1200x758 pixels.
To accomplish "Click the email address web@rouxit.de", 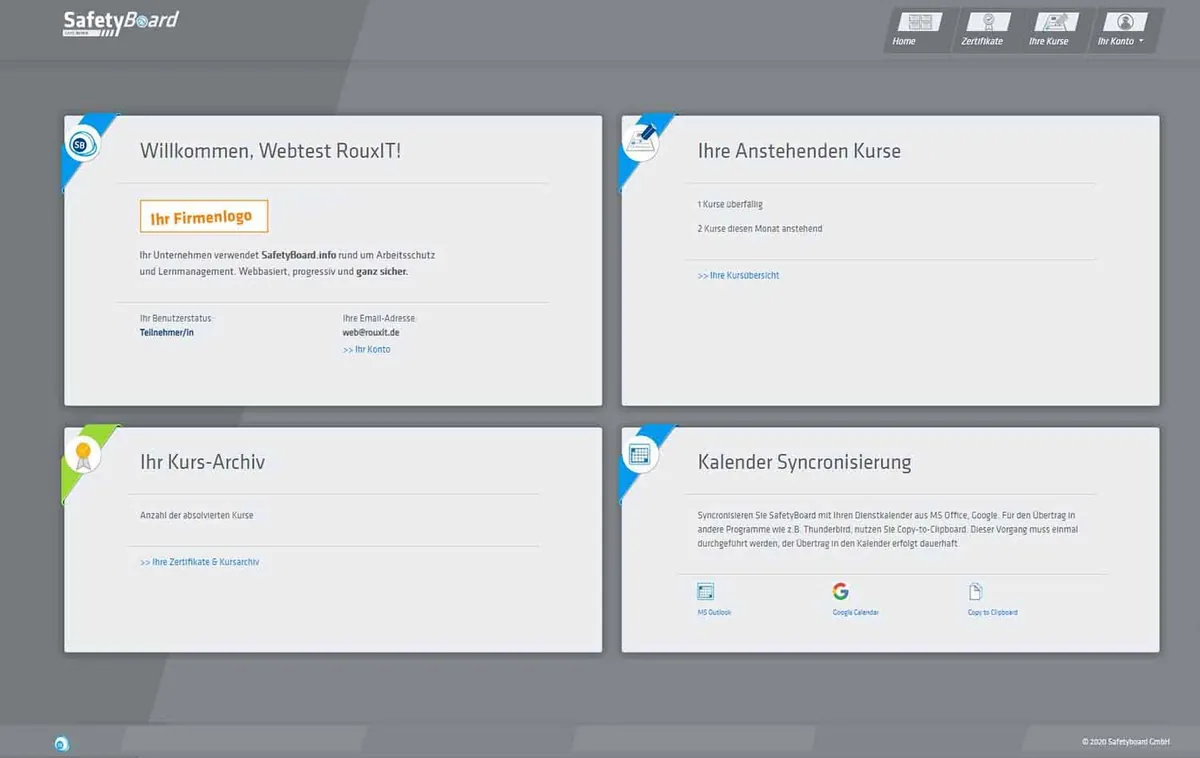I will click(x=371, y=332).
